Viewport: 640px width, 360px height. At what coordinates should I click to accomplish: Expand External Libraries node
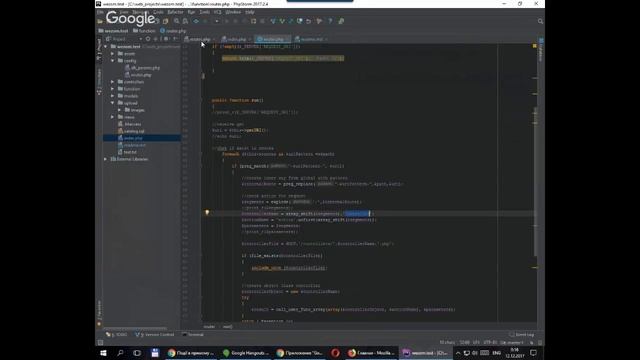106,159
